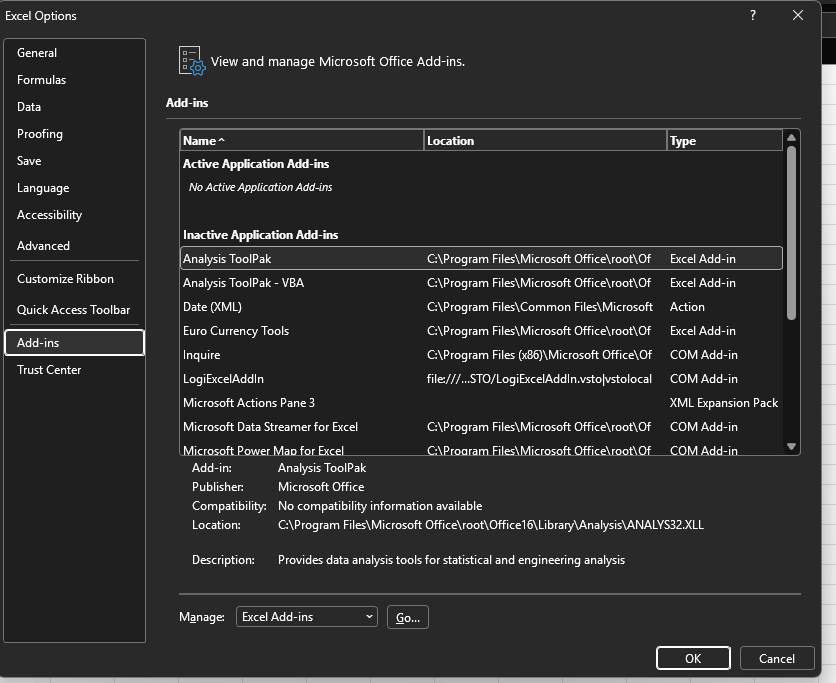Select the Microsoft Actions Pane 3 row
Screen dimensions: 836x683
coord(481,403)
